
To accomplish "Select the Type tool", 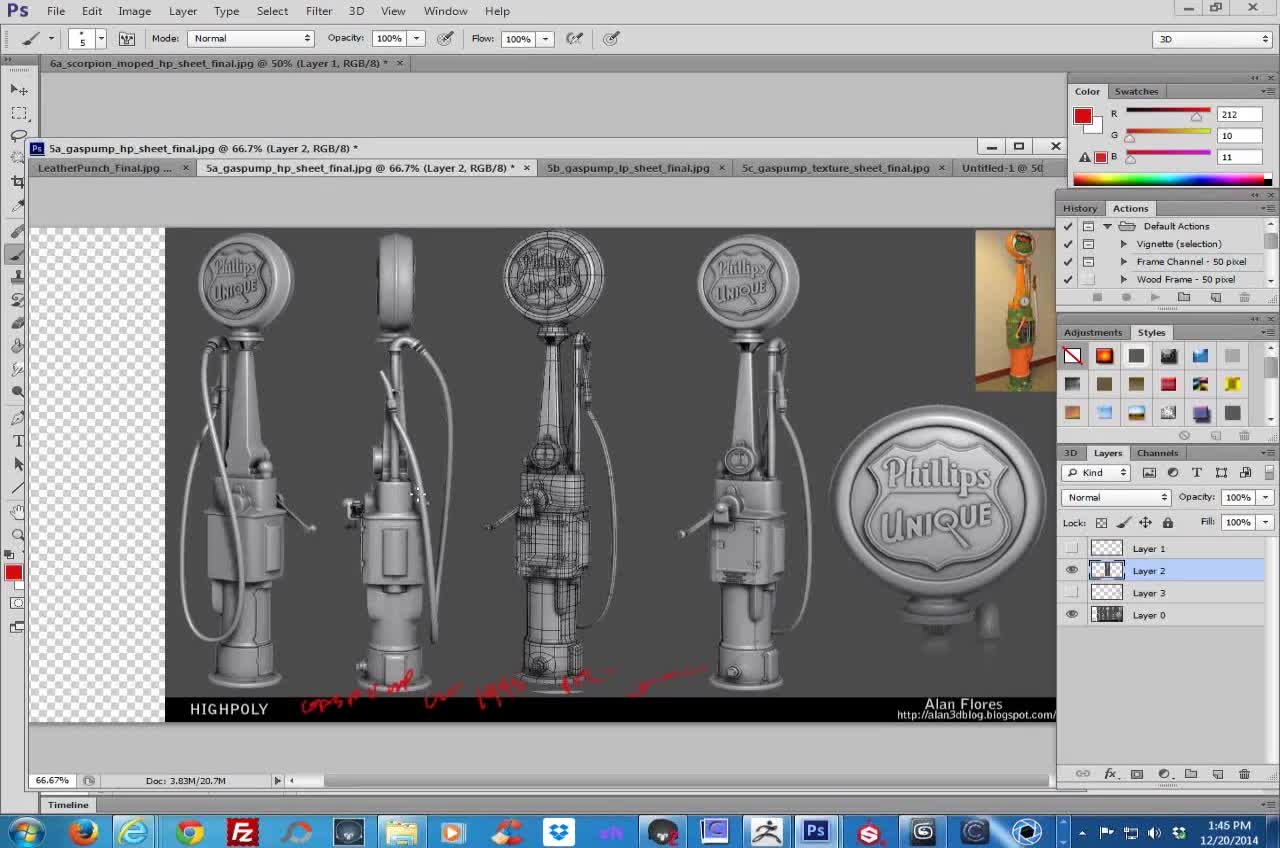I will click(18, 441).
